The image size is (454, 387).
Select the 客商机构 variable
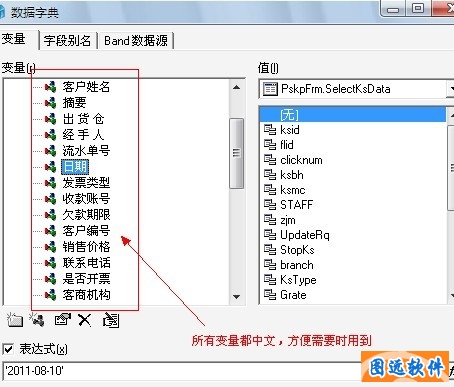pos(86,295)
